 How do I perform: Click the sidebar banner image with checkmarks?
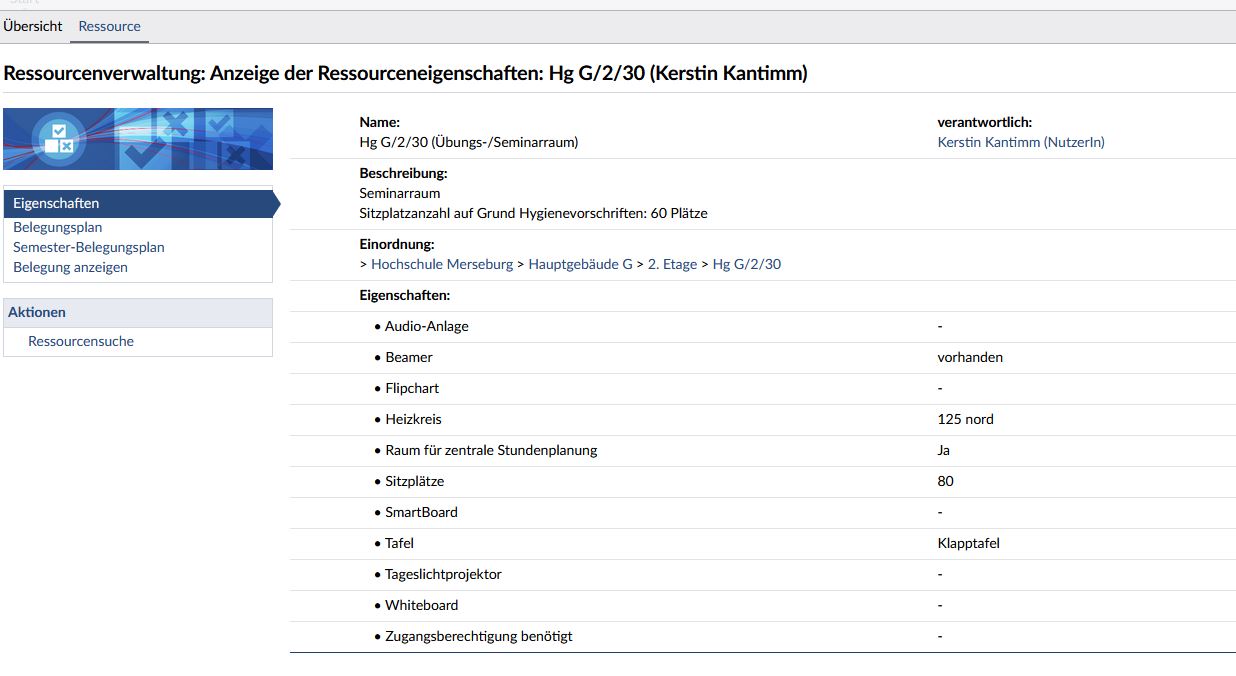coord(138,139)
